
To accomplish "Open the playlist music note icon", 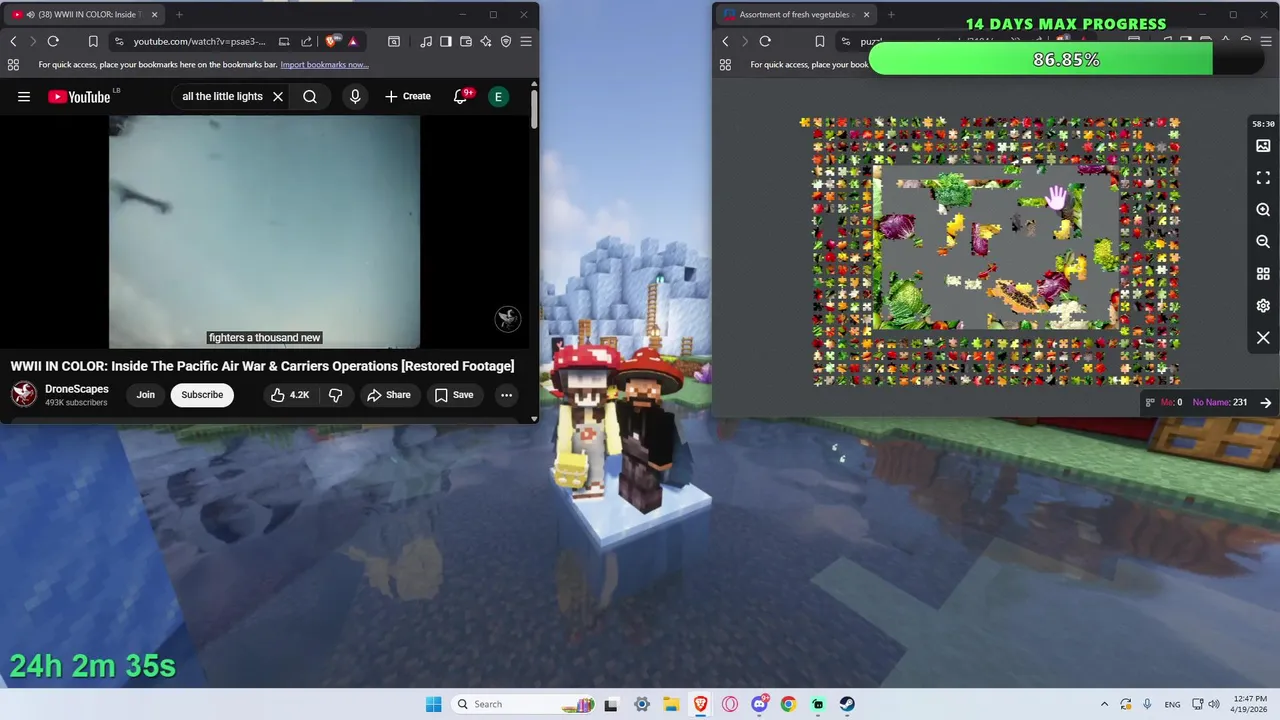I will pos(427,41).
